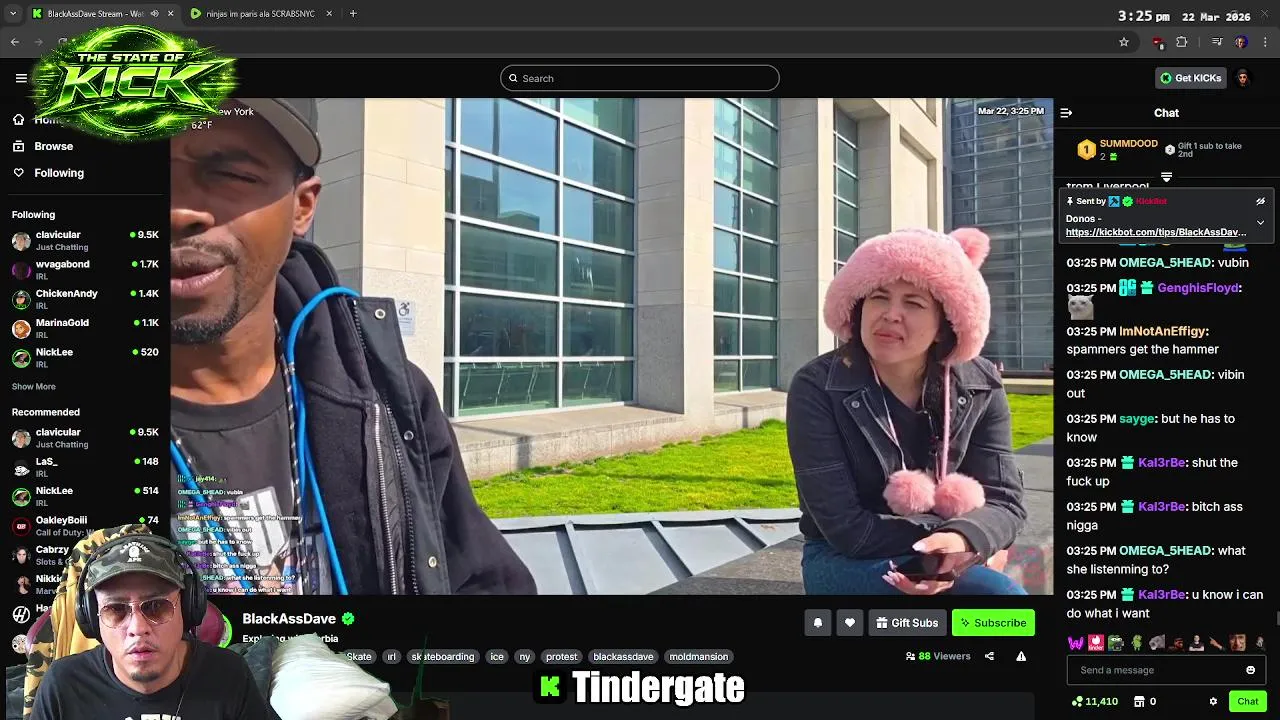Insert the purple W emote
The image size is (1280, 720).
[x=1075, y=643]
